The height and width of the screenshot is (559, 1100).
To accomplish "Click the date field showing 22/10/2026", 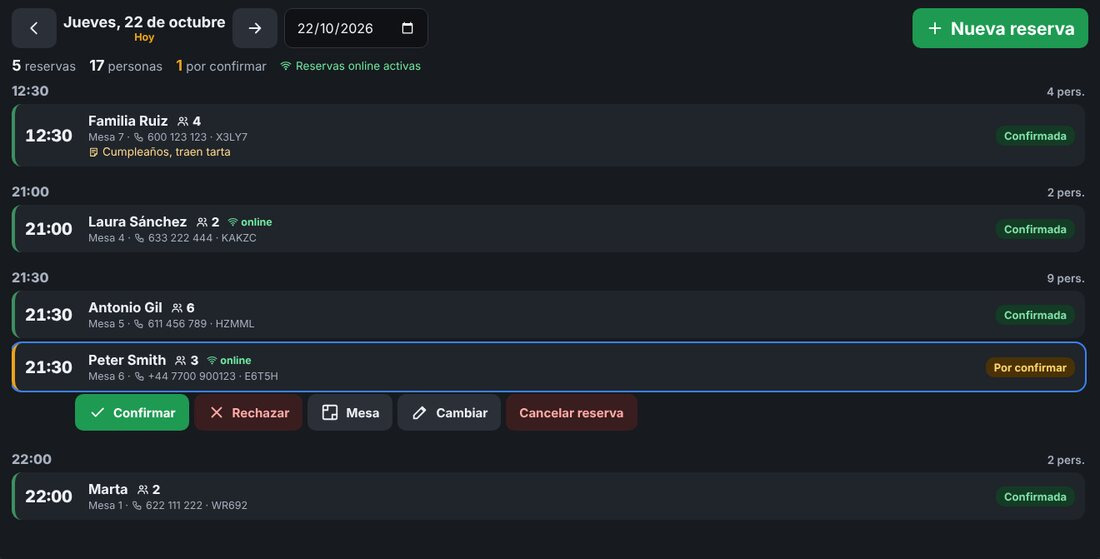I will 356,28.
